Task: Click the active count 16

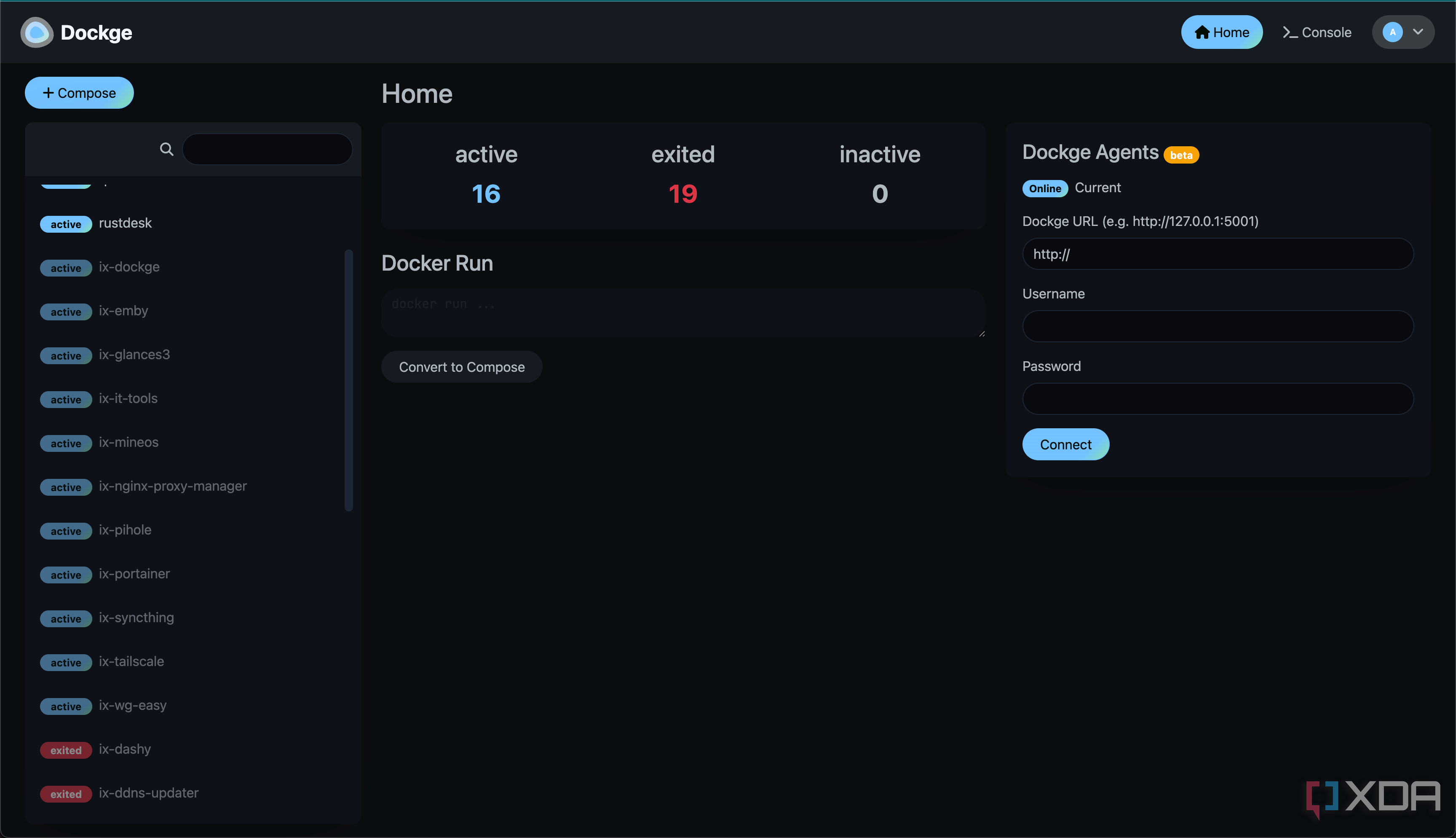Action: pos(486,193)
